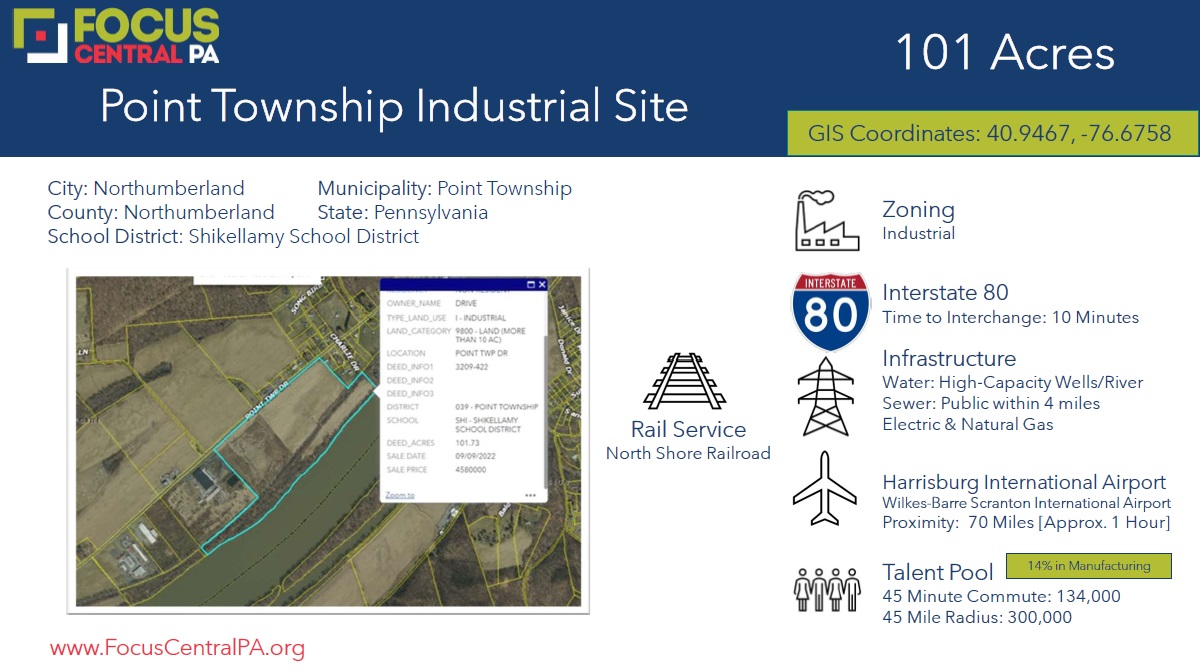Viewport: 1200px width, 671px height.
Task: Close the parcel info popup
Action: coord(542,285)
